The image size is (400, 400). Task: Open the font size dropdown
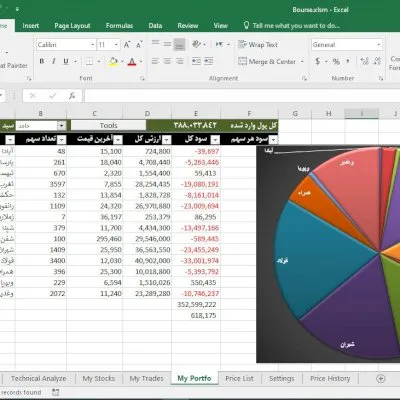(116, 45)
